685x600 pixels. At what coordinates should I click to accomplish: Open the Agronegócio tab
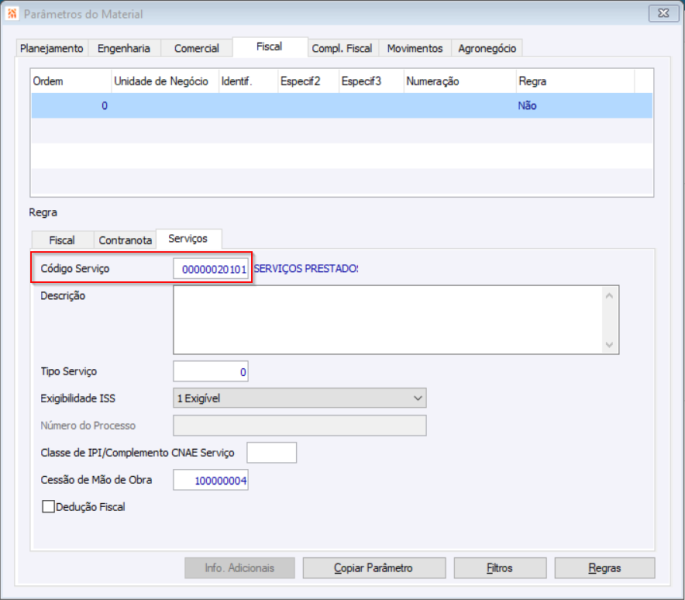[487, 48]
